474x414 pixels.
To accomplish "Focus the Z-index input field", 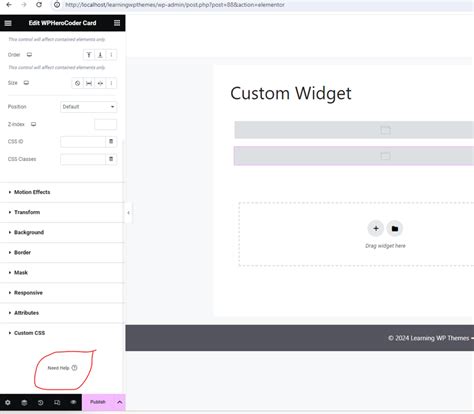I will [106, 124].
